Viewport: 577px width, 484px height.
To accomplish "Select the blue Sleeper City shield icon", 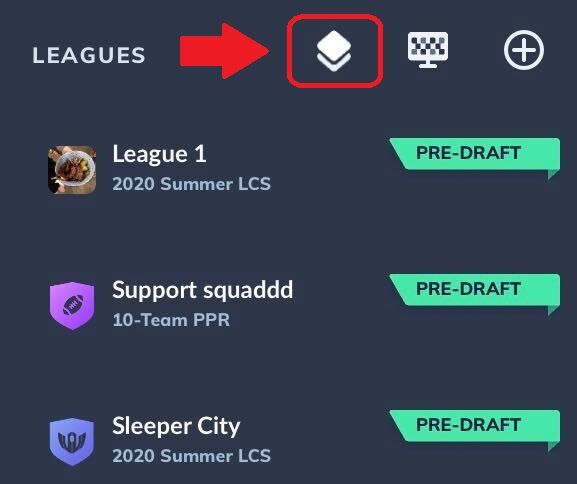I will (x=72, y=441).
